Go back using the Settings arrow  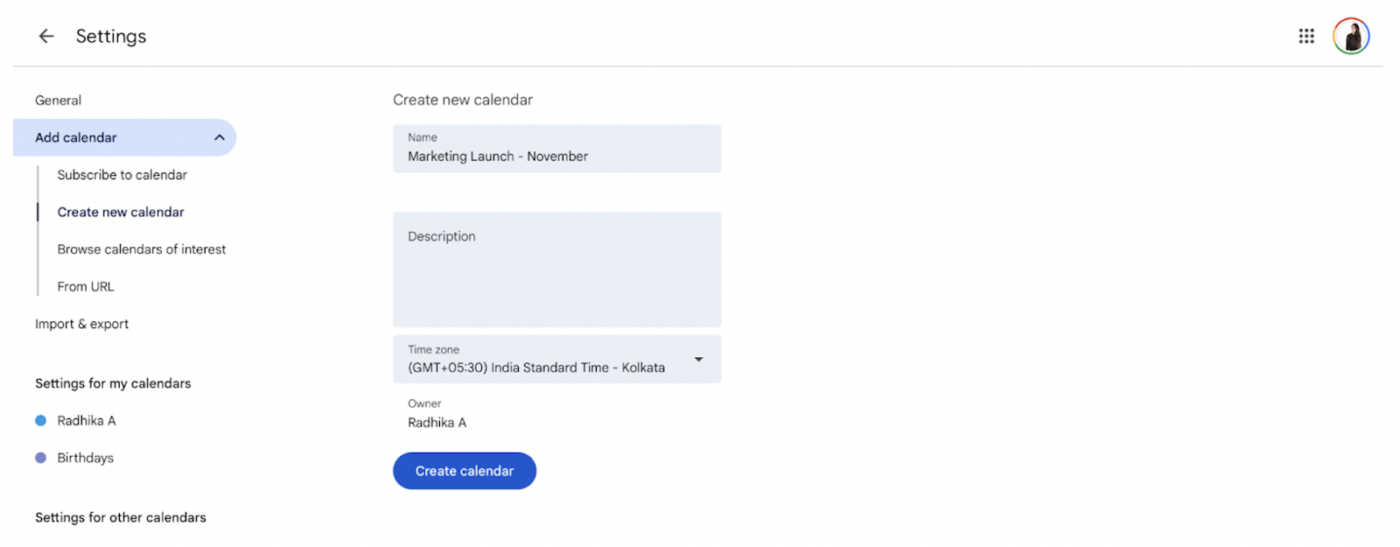[x=46, y=36]
